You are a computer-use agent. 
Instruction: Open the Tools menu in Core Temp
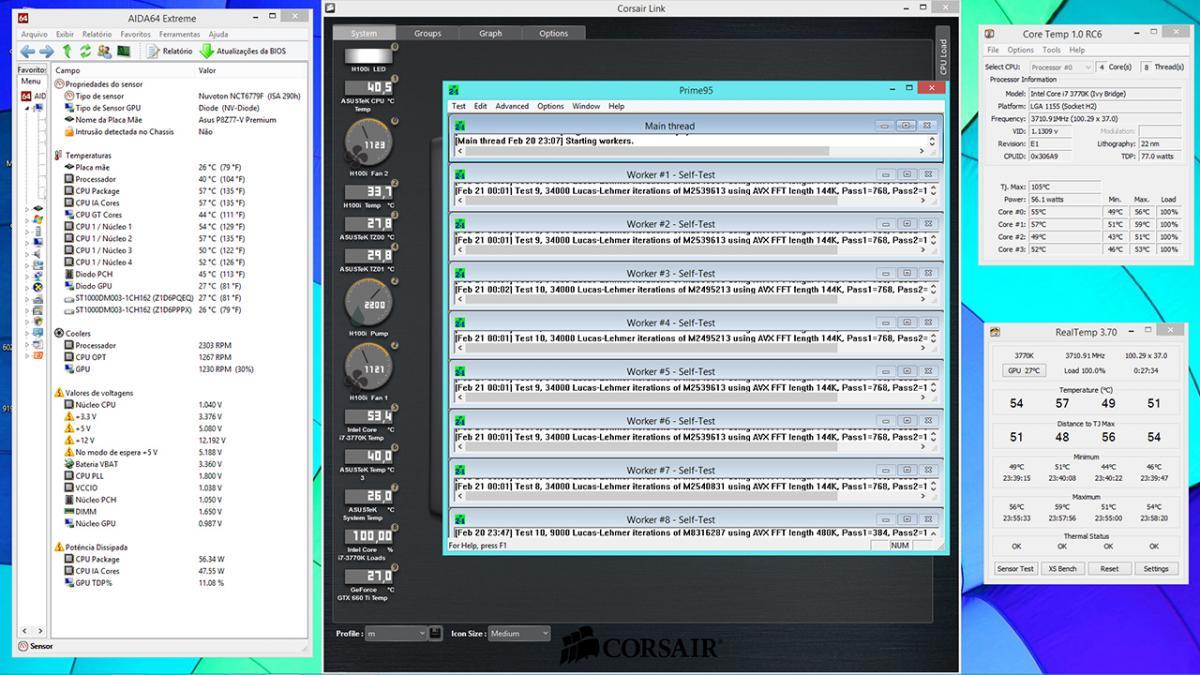pyautogui.click(x=1051, y=50)
